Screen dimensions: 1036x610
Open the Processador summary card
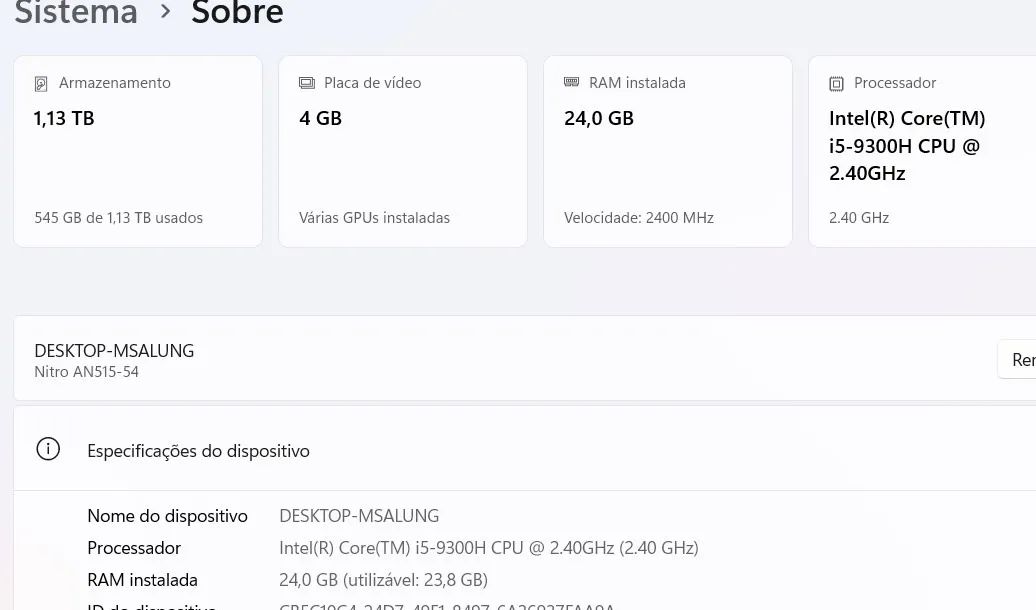920,150
